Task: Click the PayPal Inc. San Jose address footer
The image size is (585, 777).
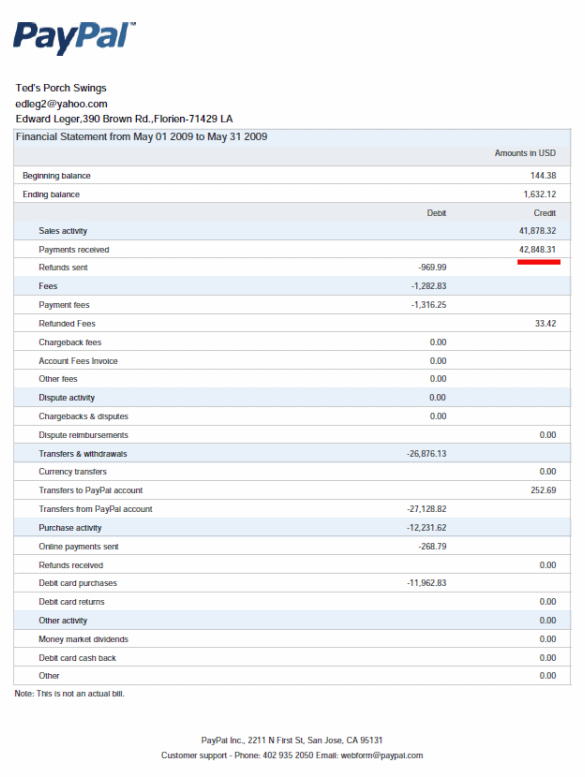Action: pyautogui.click(x=292, y=740)
